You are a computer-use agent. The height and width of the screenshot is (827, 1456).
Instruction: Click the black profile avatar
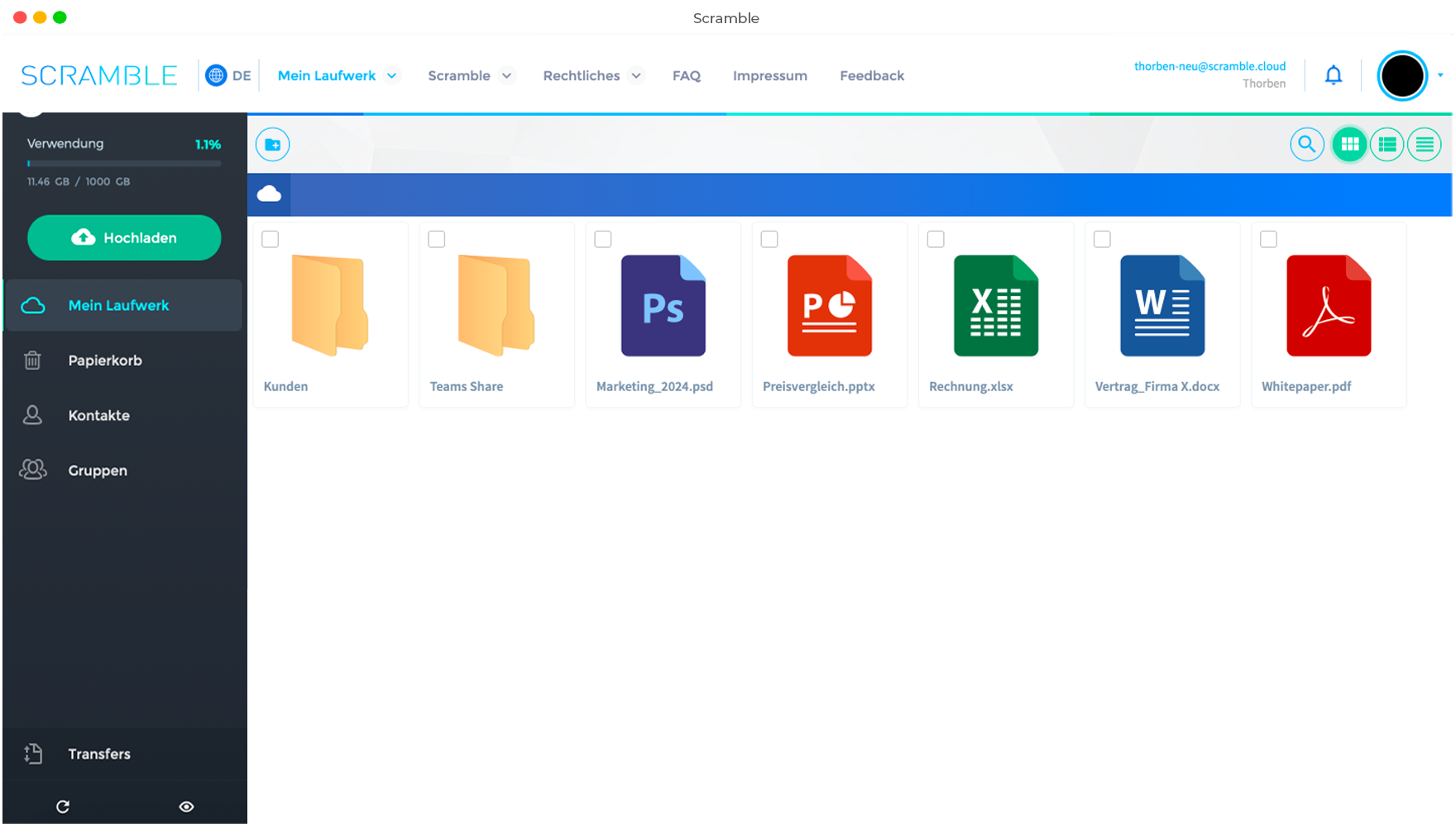tap(1402, 75)
